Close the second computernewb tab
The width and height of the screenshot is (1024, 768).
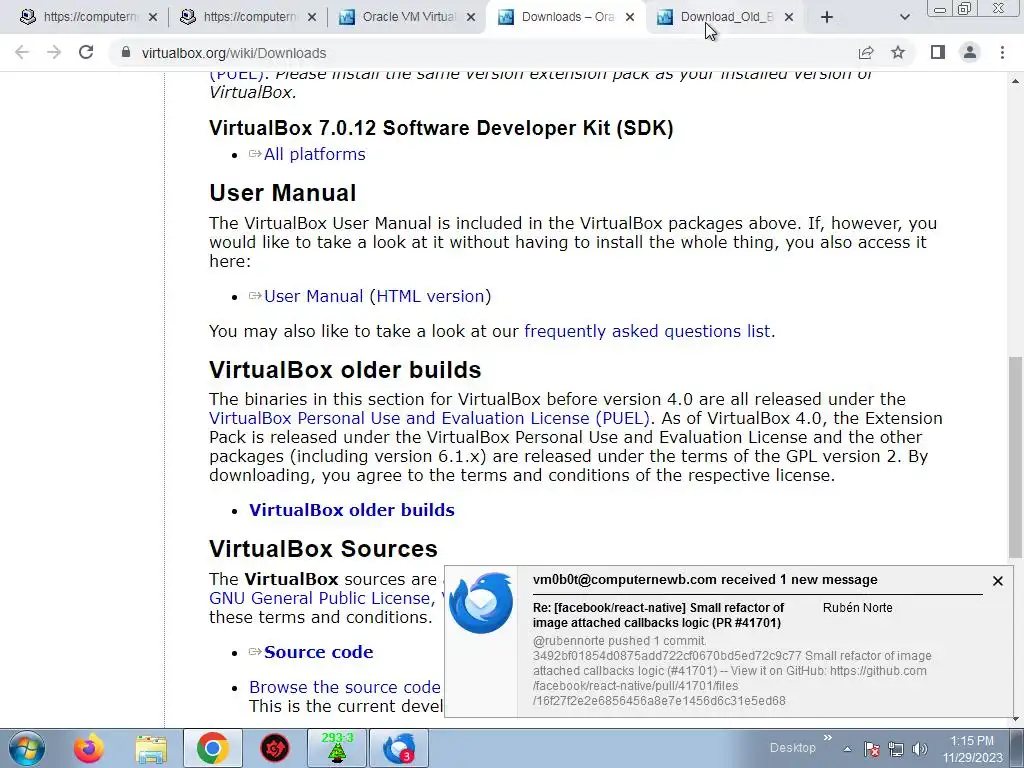point(312,17)
